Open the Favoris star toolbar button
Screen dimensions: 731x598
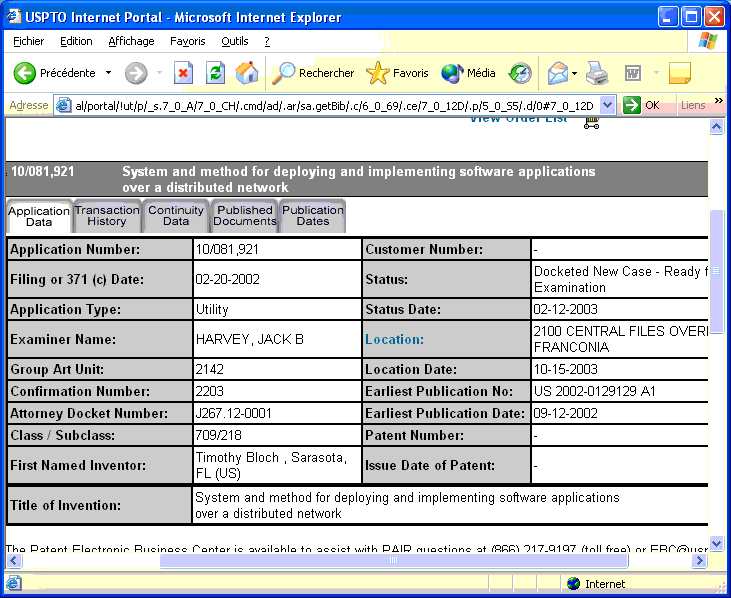coord(397,73)
